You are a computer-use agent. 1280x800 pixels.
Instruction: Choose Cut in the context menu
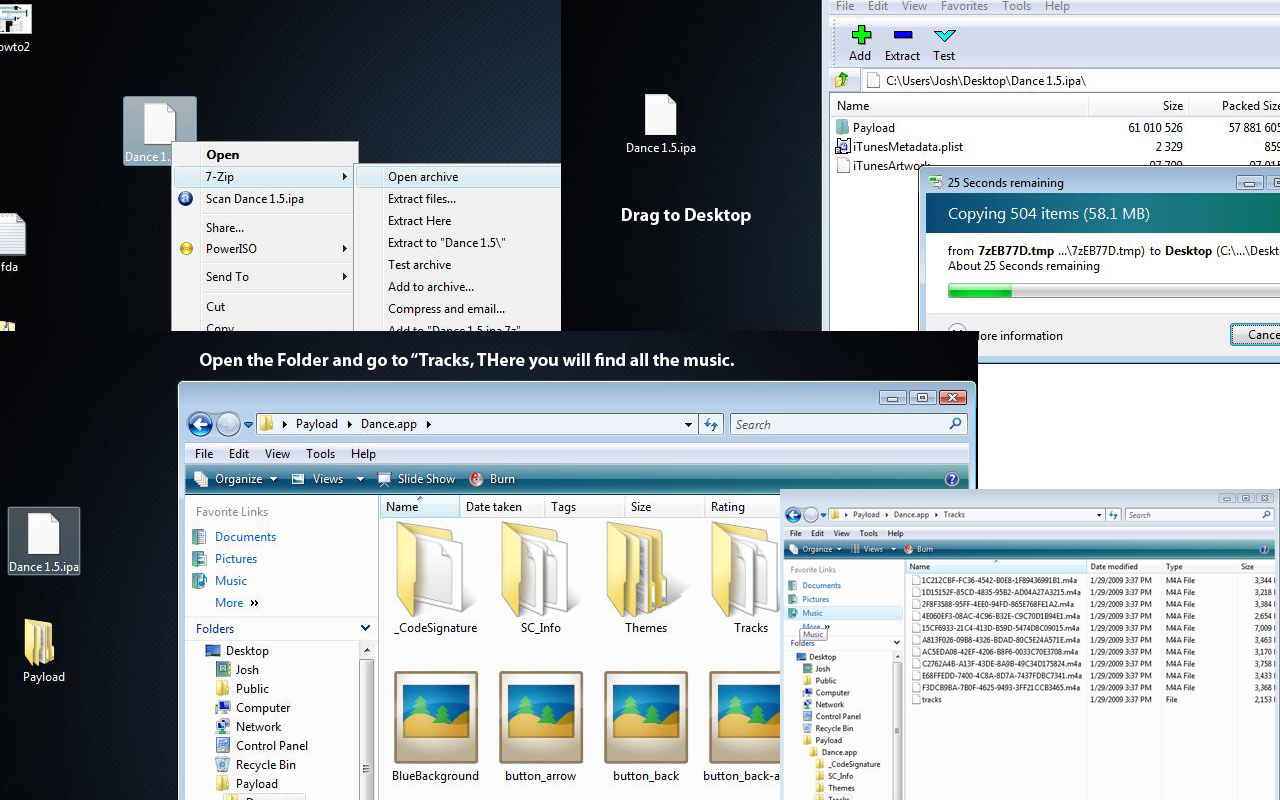[x=216, y=306]
